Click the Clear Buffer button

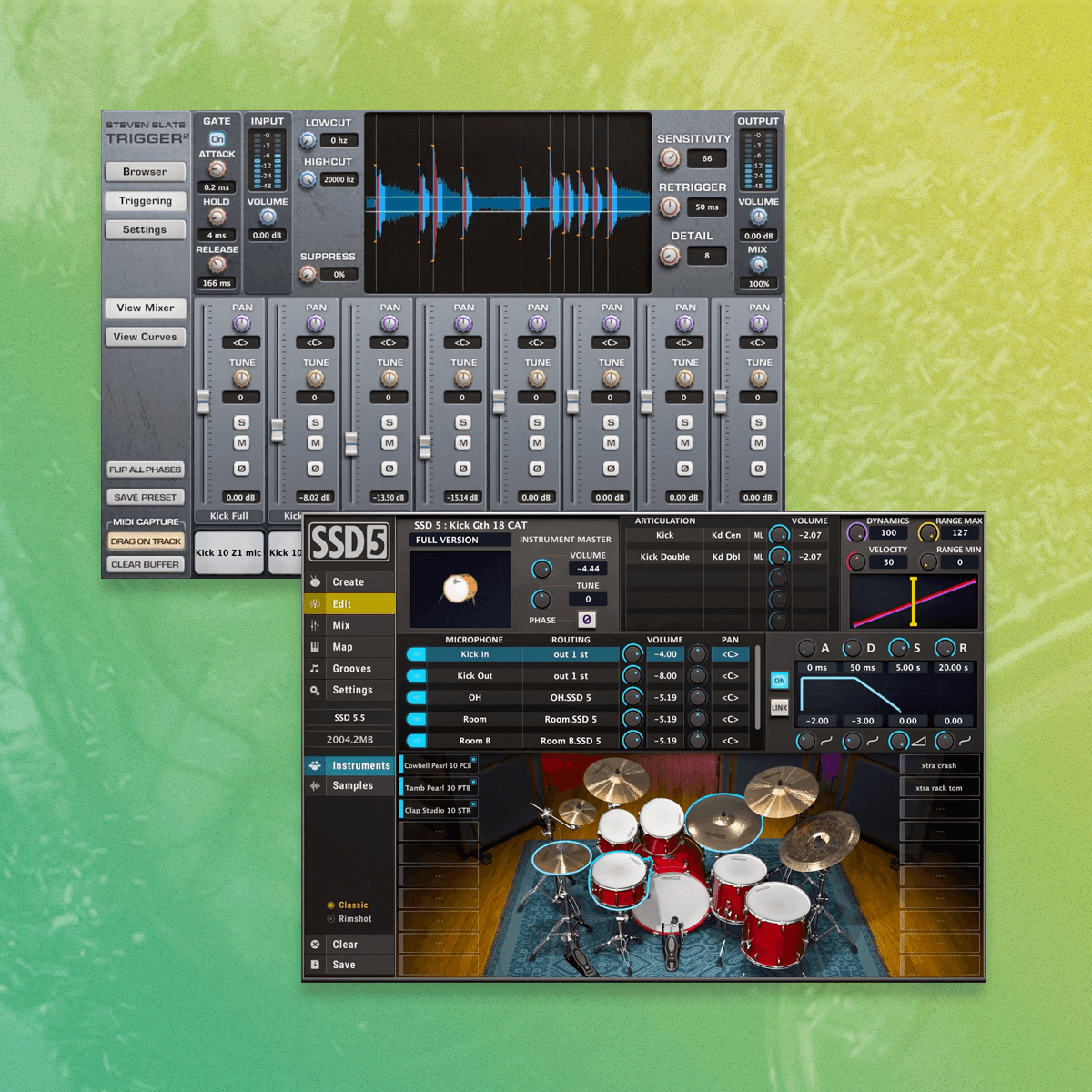point(146,565)
